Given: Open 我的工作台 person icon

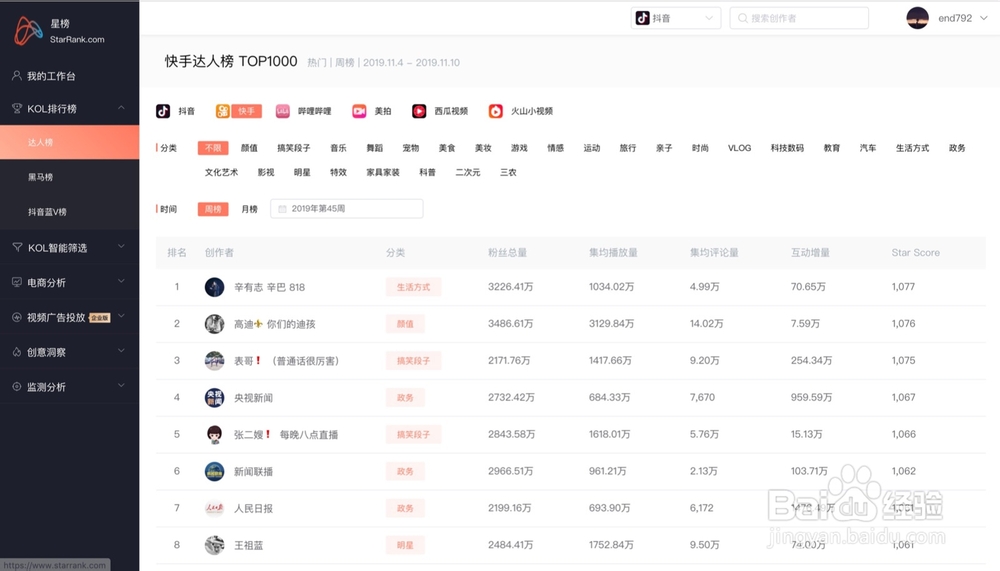Looking at the screenshot, I should 17,75.
